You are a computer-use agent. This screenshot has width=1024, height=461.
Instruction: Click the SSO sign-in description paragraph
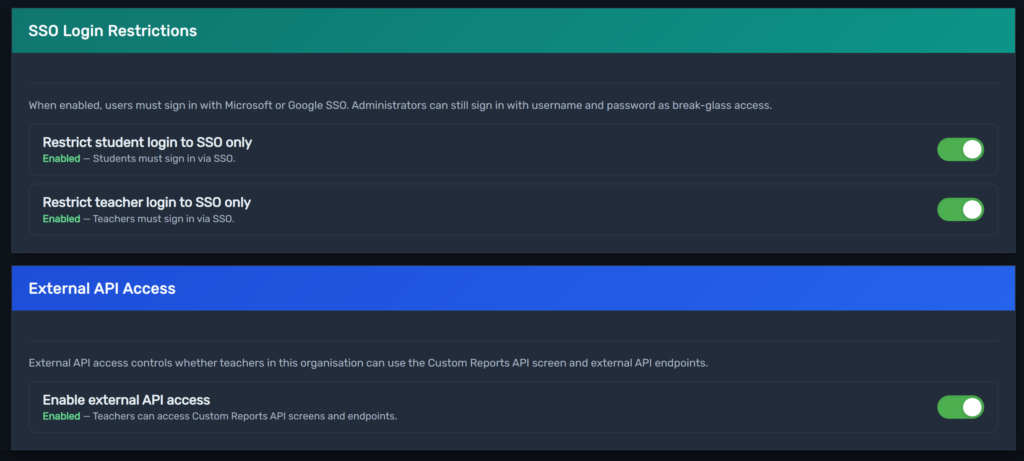(x=400, y=105)
